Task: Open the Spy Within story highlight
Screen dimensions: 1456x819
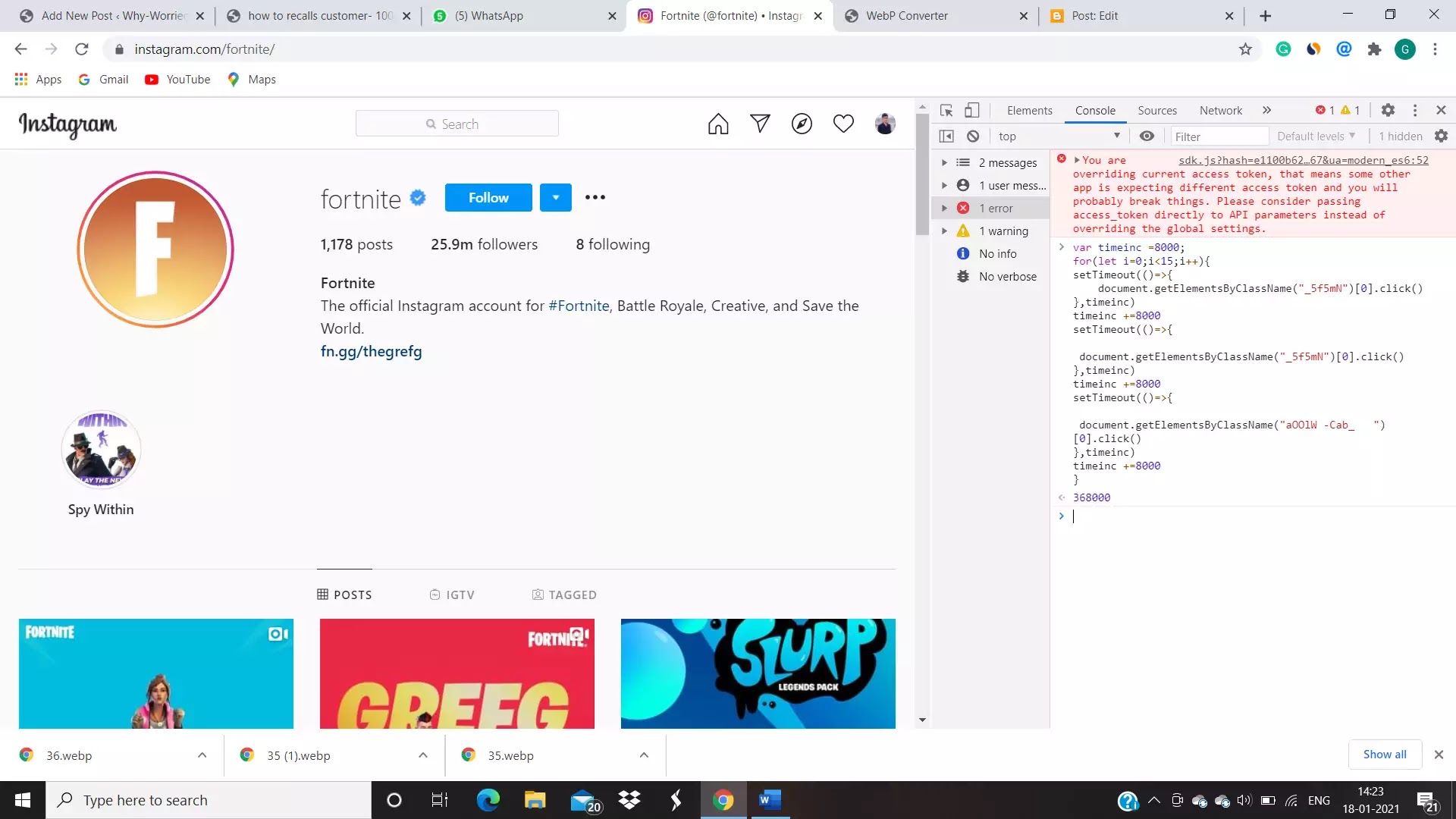Action: pyautogui.click(x=101, y=450)
